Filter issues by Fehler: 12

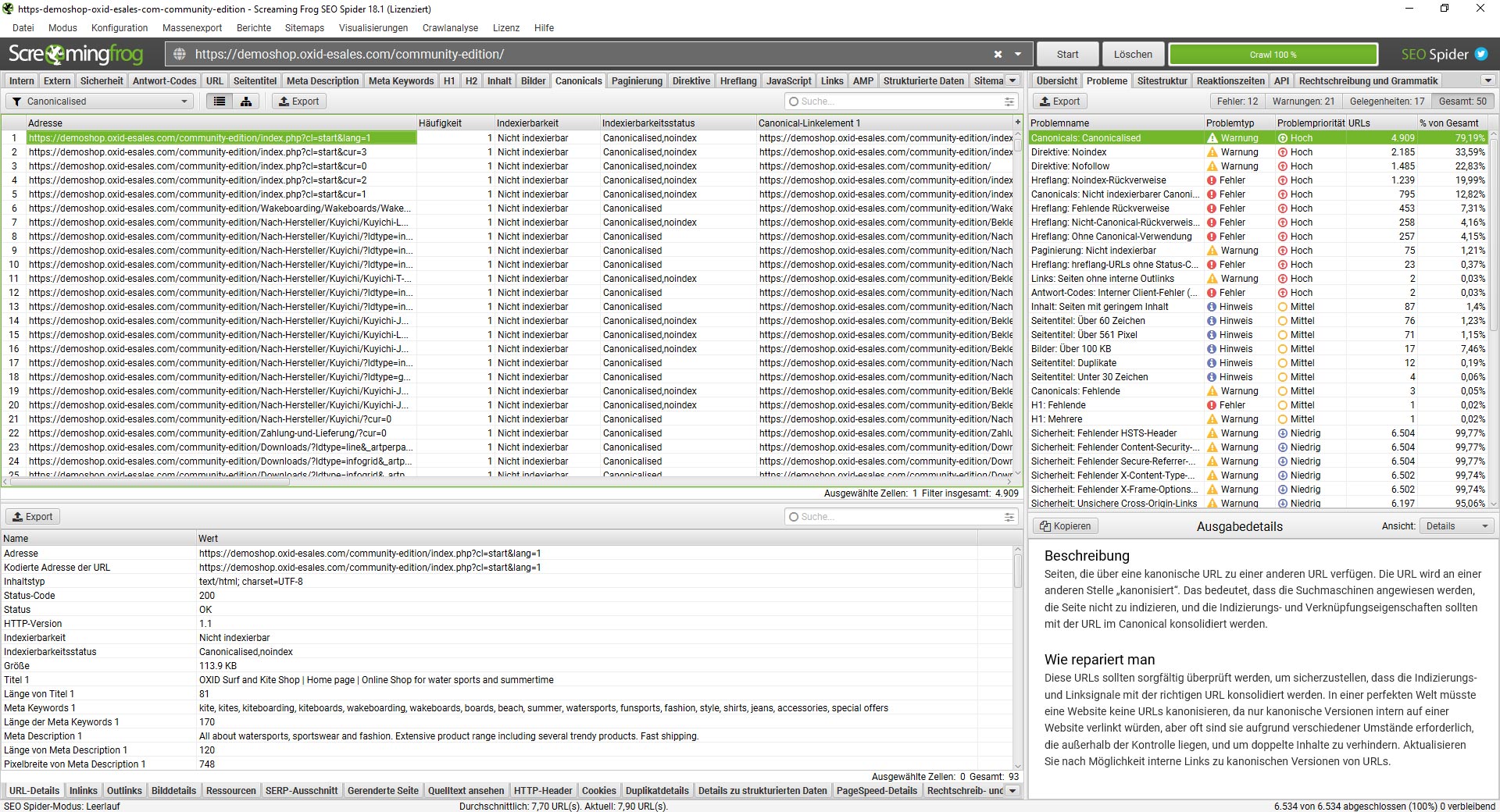[x=1237, y=101]
